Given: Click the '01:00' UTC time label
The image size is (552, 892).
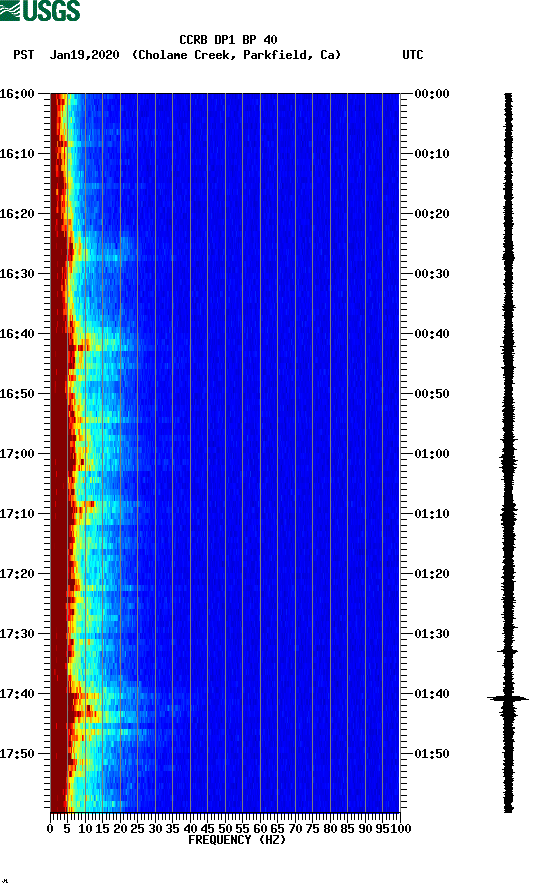Looking at the screenshot, I should point(432,454).
